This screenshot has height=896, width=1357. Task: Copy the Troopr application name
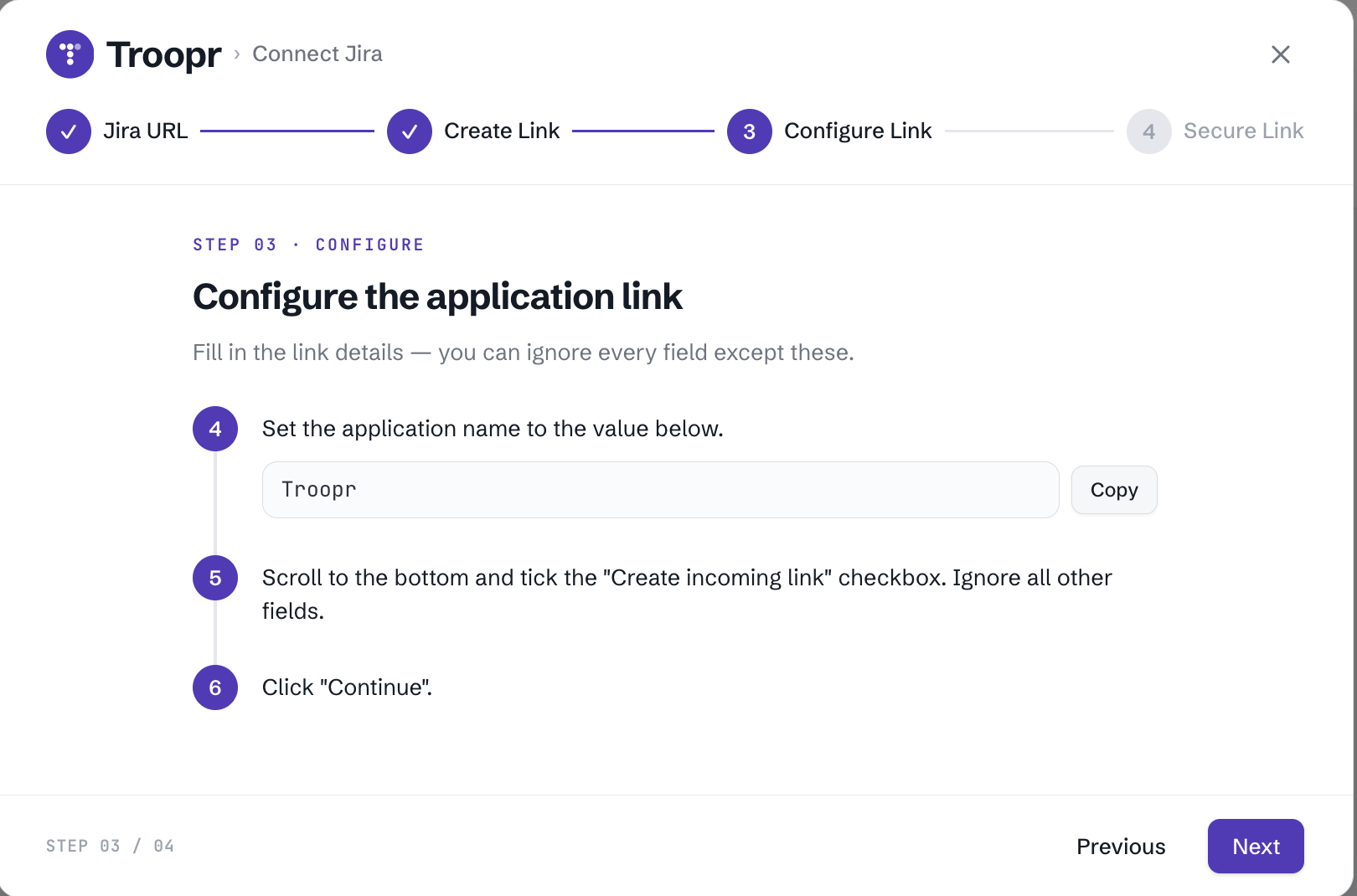[x=1114, y=490]
